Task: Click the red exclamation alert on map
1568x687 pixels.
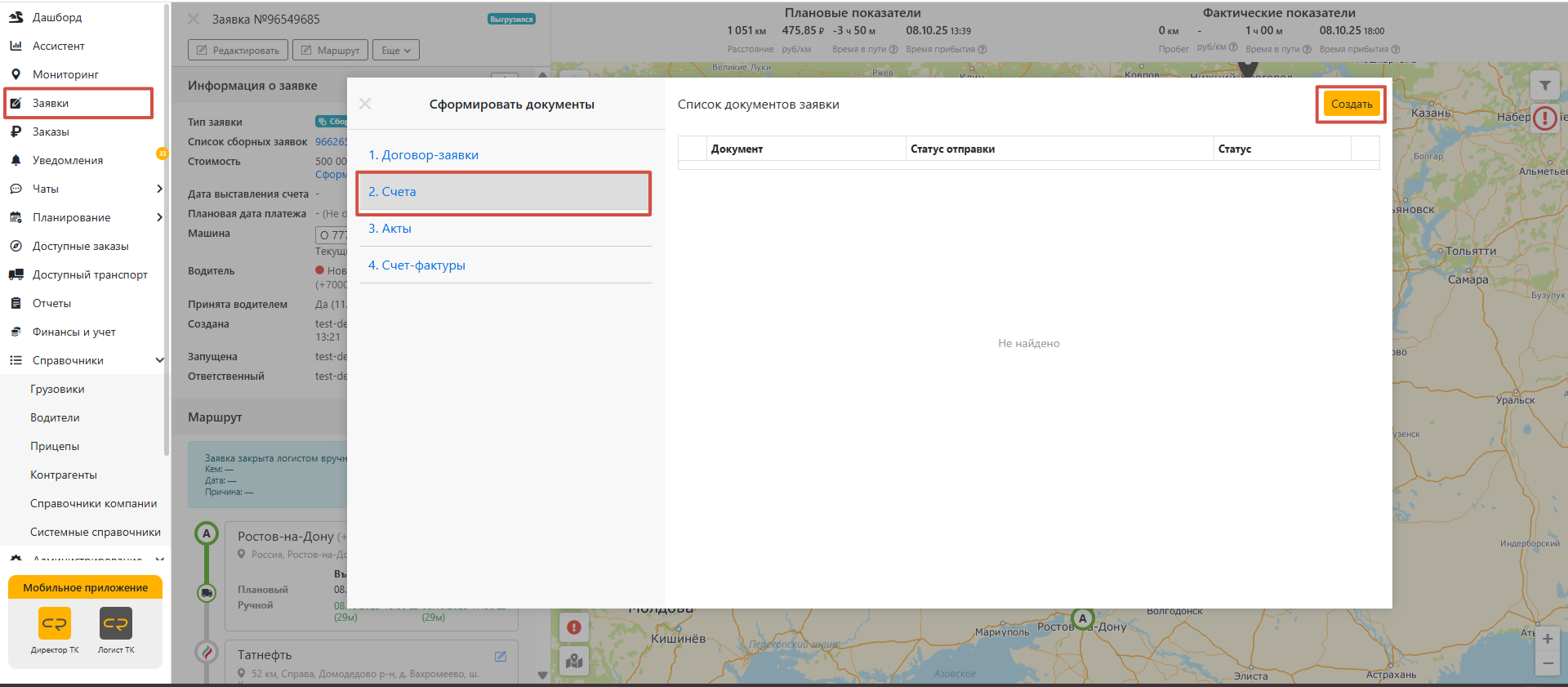Action: 1545,118
